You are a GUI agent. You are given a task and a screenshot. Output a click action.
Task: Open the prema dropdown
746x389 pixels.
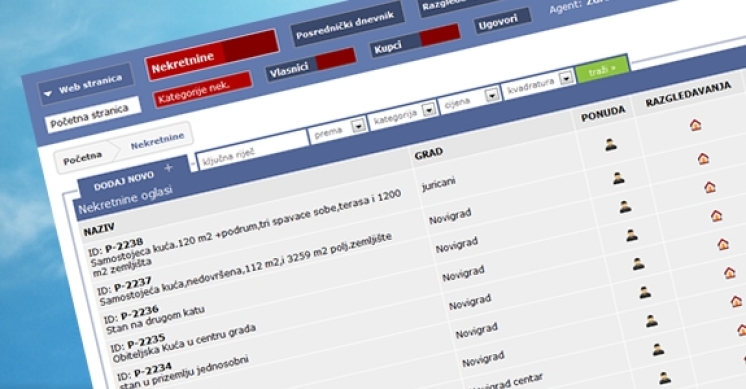[358, 126]
